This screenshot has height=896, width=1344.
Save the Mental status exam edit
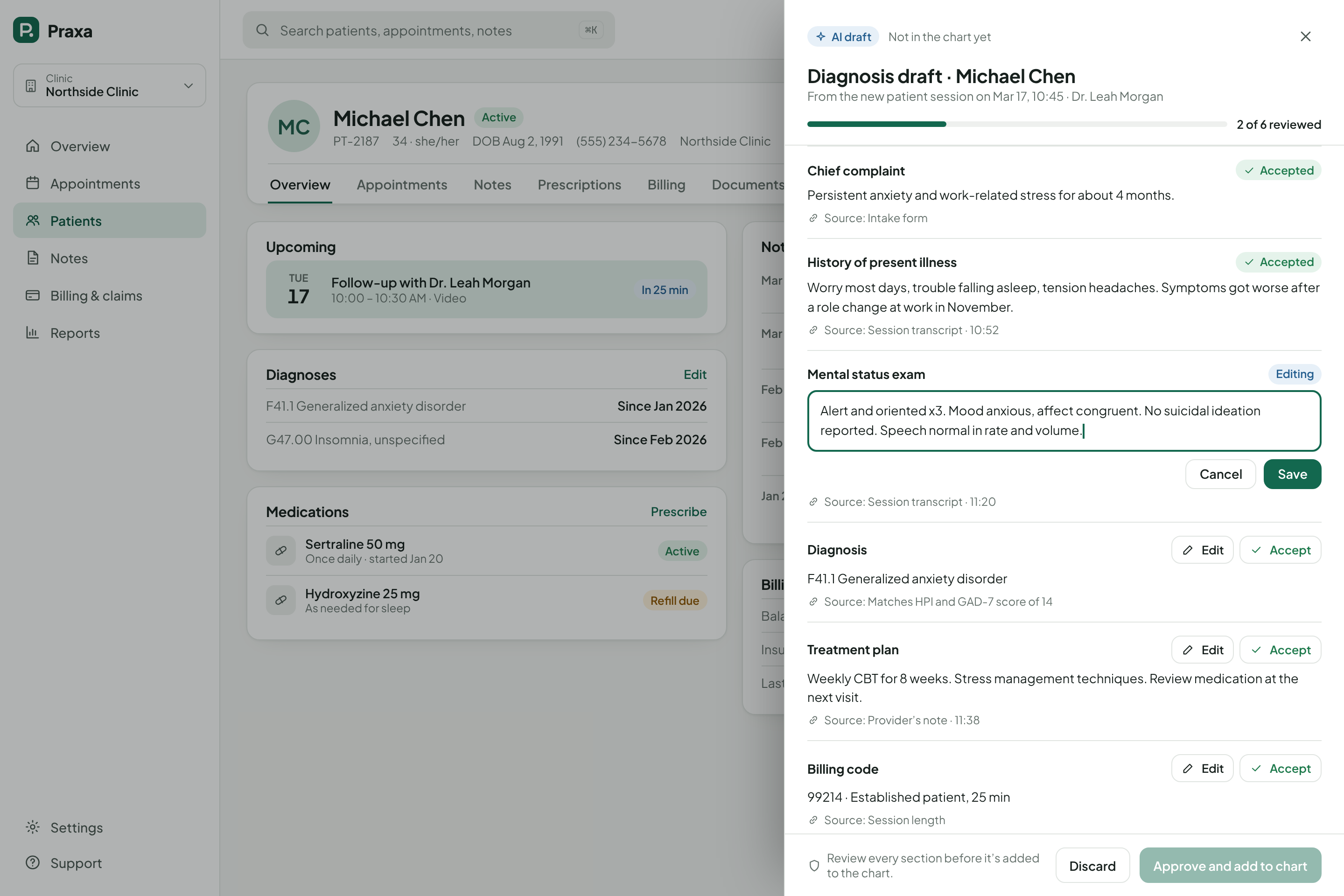(x=1292, y=474)
